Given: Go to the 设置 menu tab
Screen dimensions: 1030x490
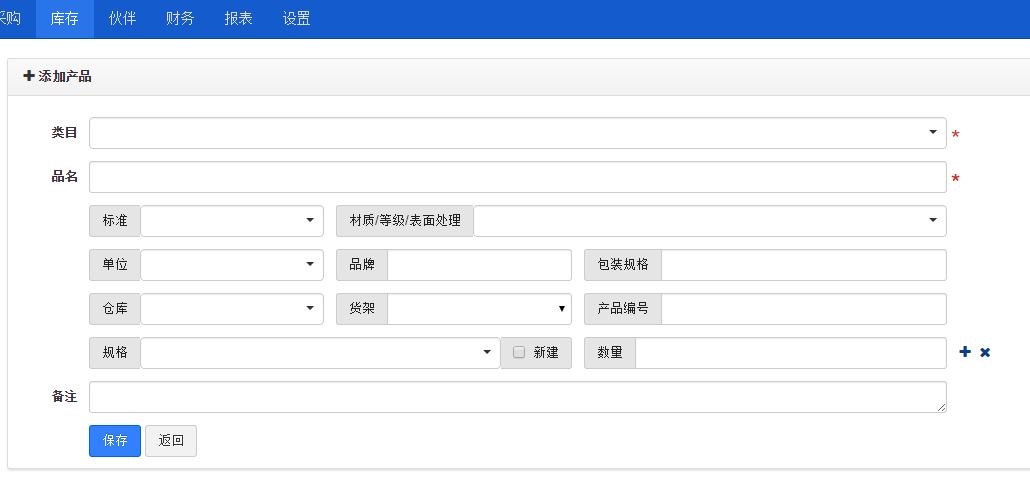Looking at the screenshot, I should tap(297, 18).
